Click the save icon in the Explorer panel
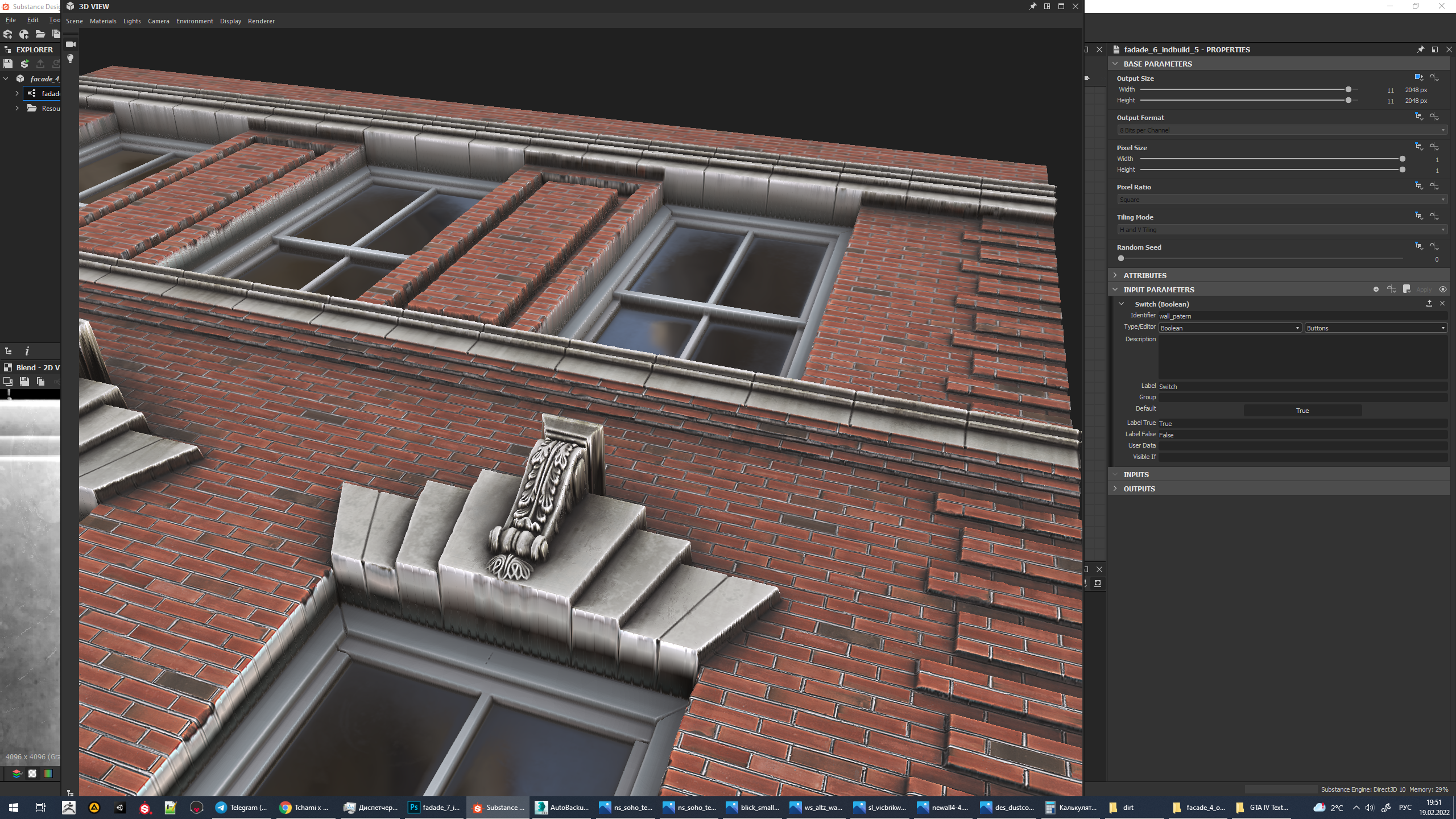 8,64
